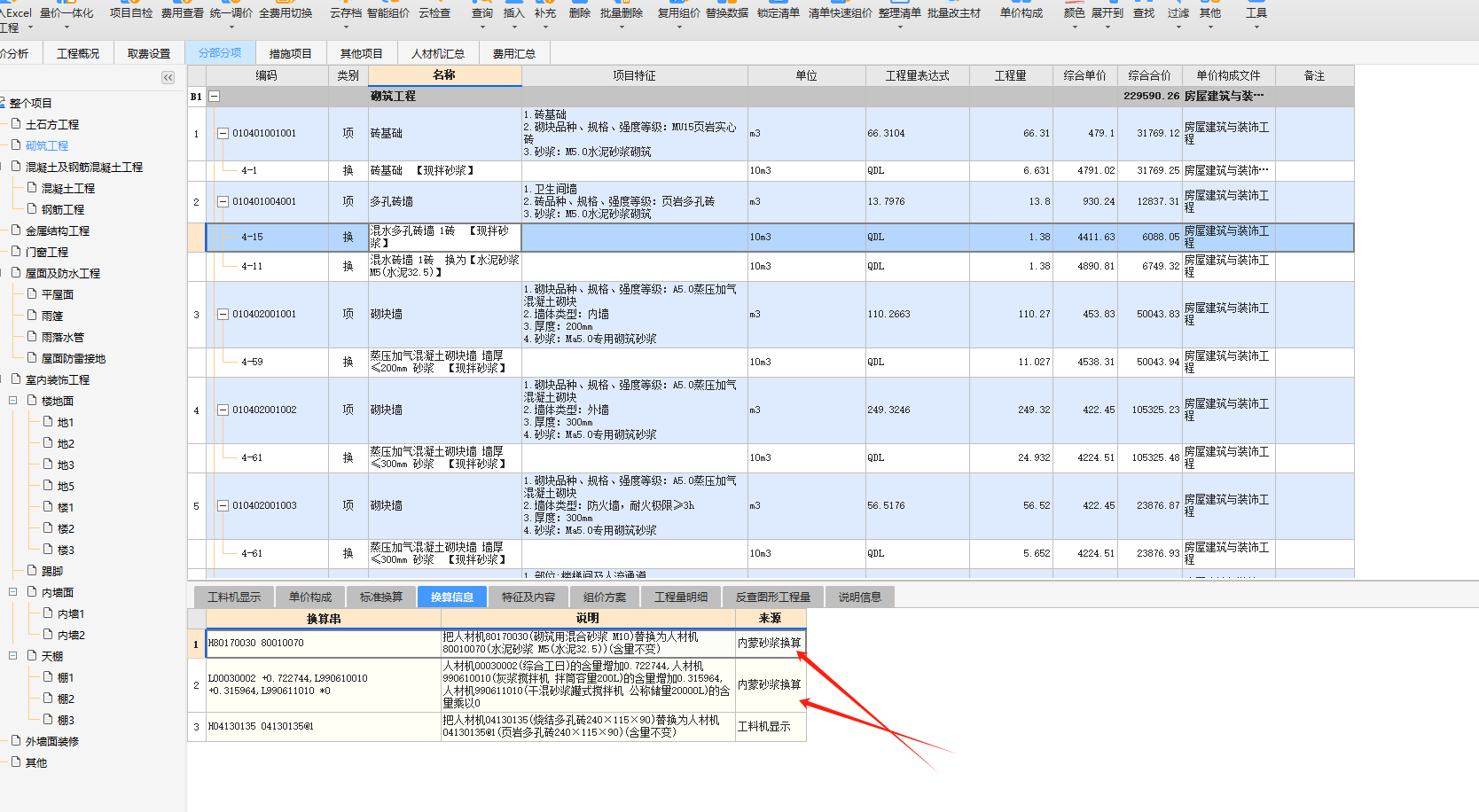Viewport: 1479px width, 812px height.
Task: Open 反查图形工程量 bottom tab
Action: click(x=773, y=597)
